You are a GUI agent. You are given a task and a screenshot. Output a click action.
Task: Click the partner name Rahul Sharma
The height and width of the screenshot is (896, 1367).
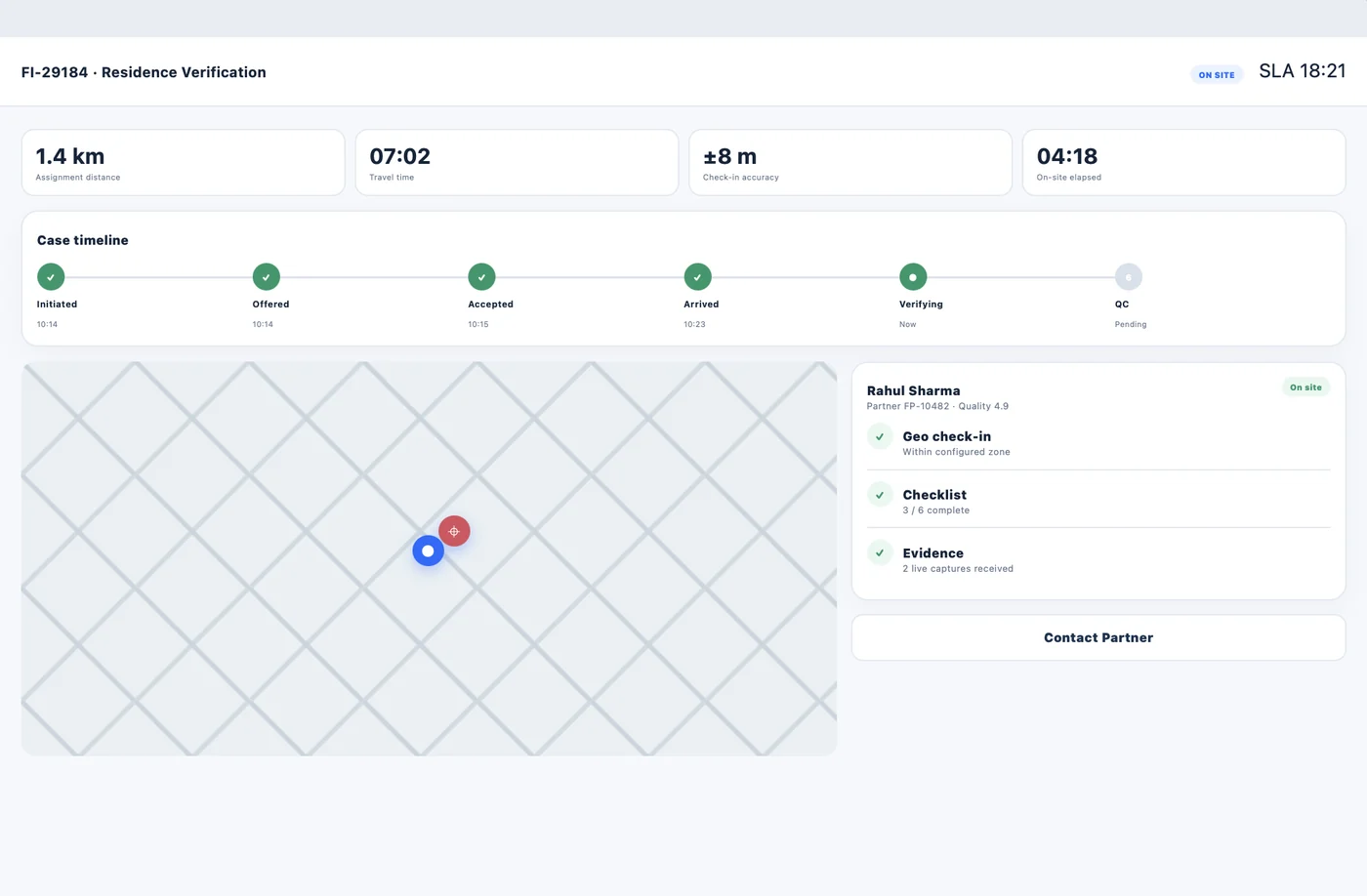[914, 390]
